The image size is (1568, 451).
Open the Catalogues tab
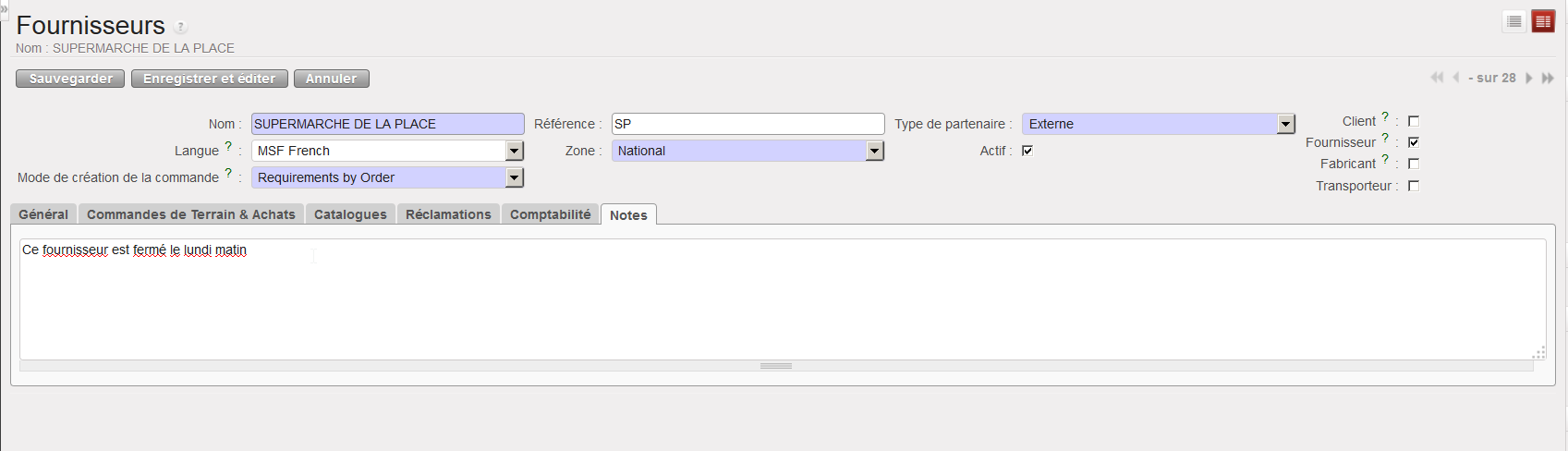pyautogui.click(x=350, y=214)
